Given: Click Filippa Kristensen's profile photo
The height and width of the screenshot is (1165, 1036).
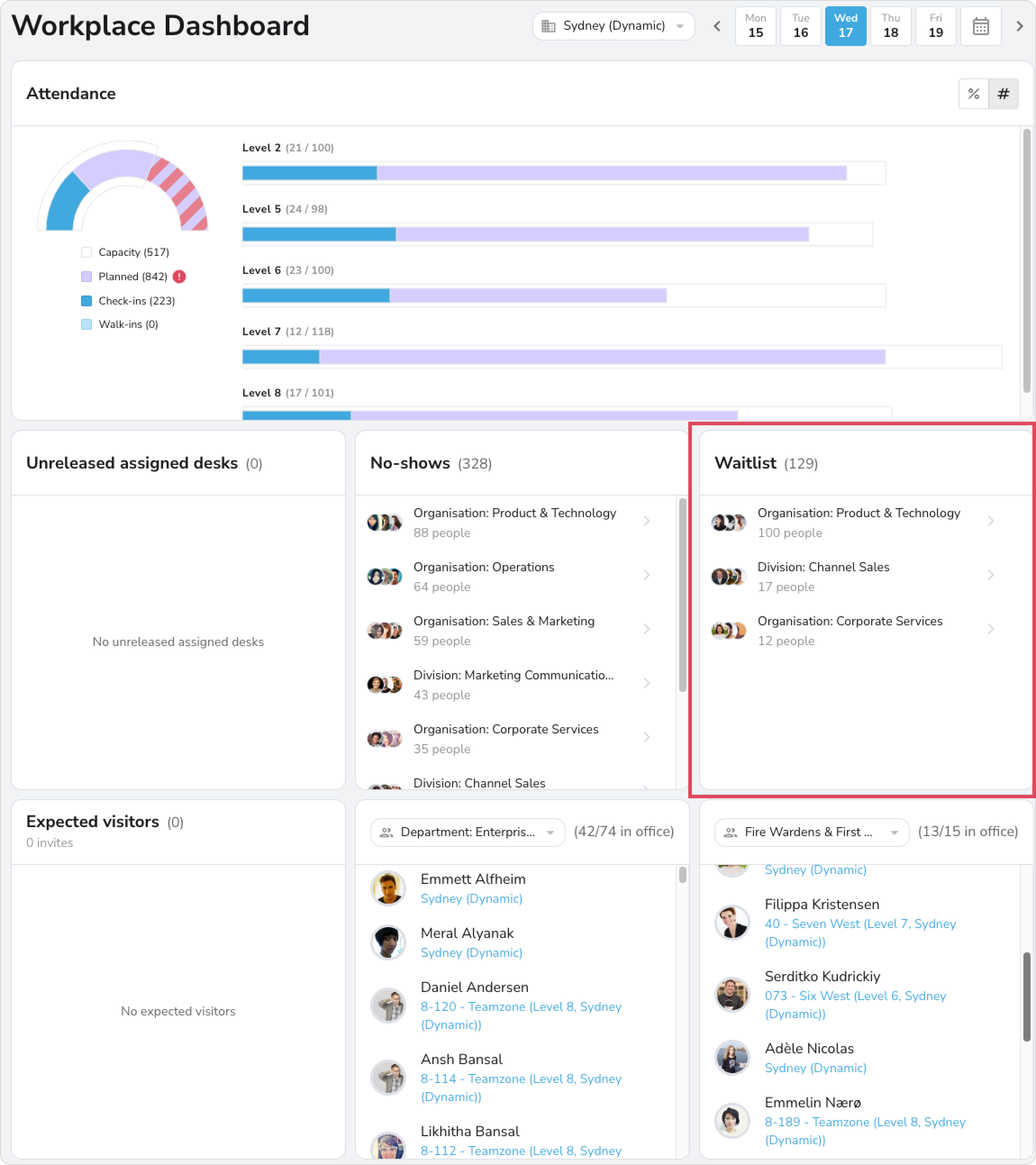Looking at the screenshot, I should 732,922.
